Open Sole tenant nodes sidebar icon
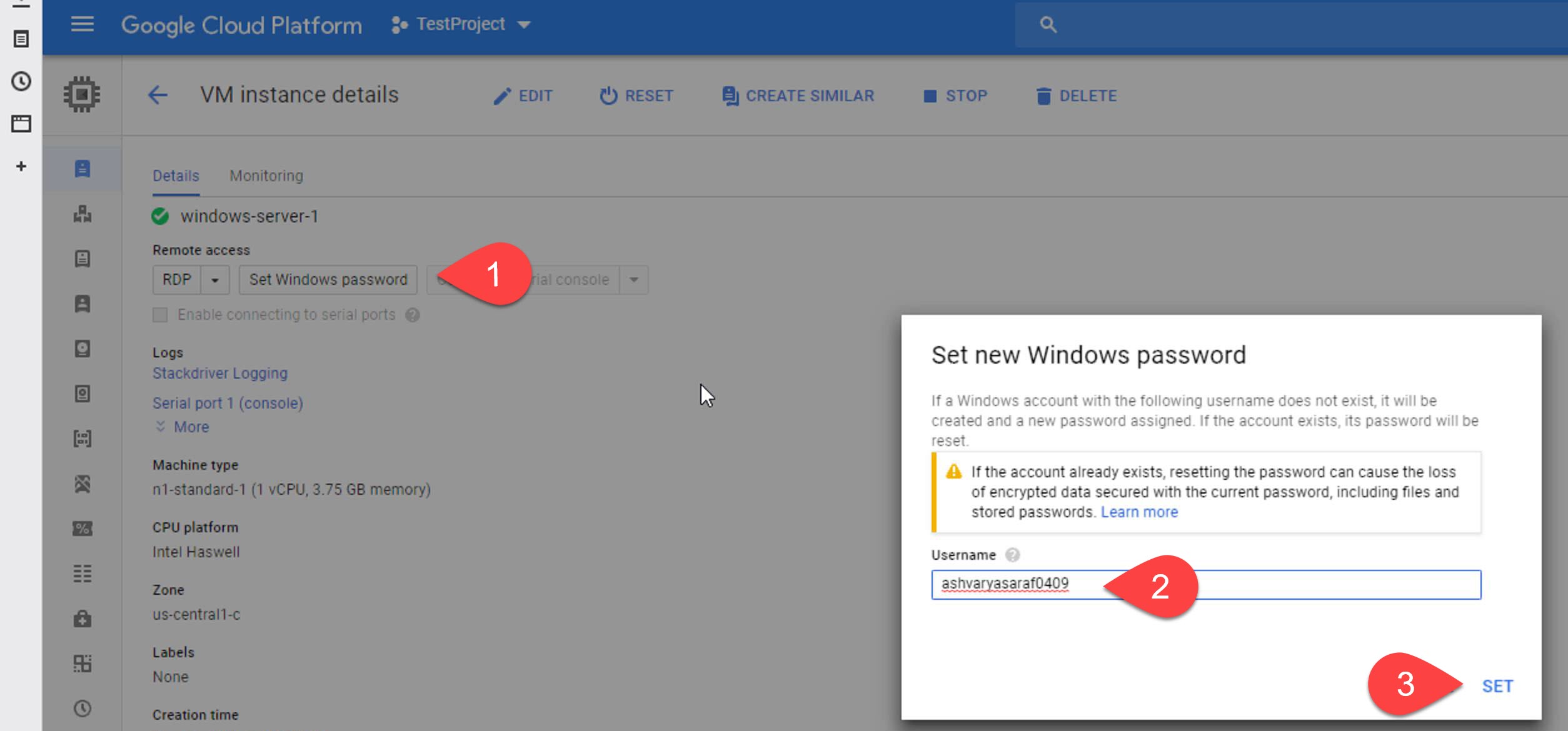 pos(83,304)
